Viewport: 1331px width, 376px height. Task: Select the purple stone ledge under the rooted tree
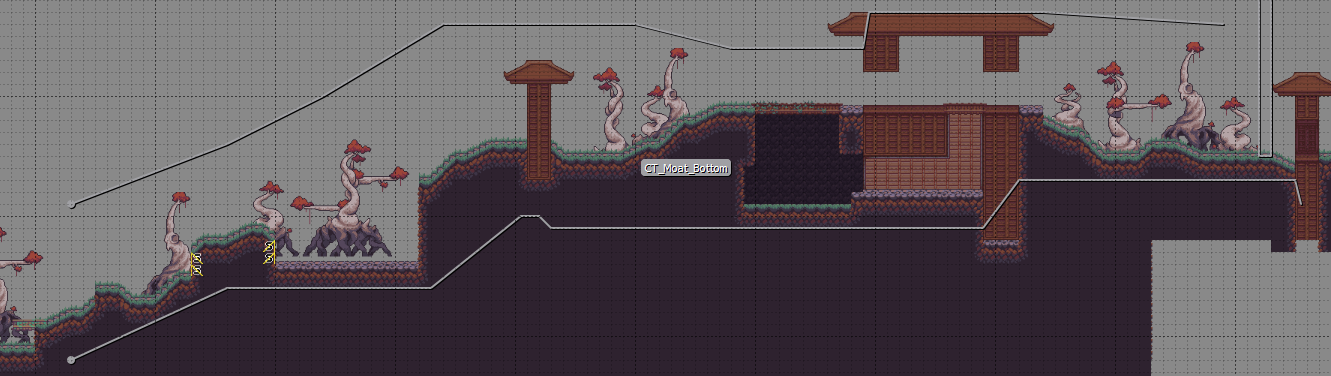[346, 267]
